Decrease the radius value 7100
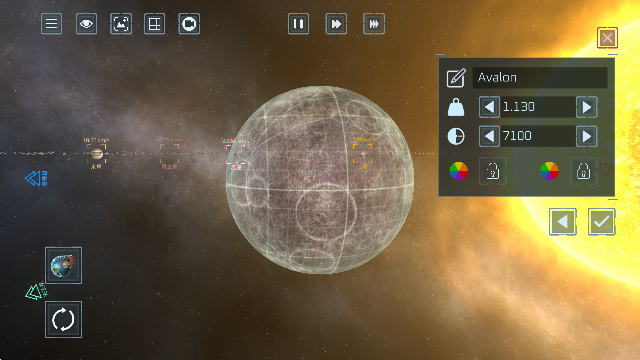 (489, 136)
